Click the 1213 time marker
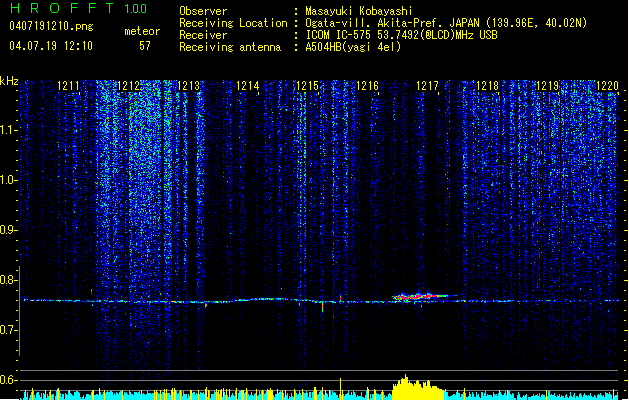629x400 pixels. [188, 86]
